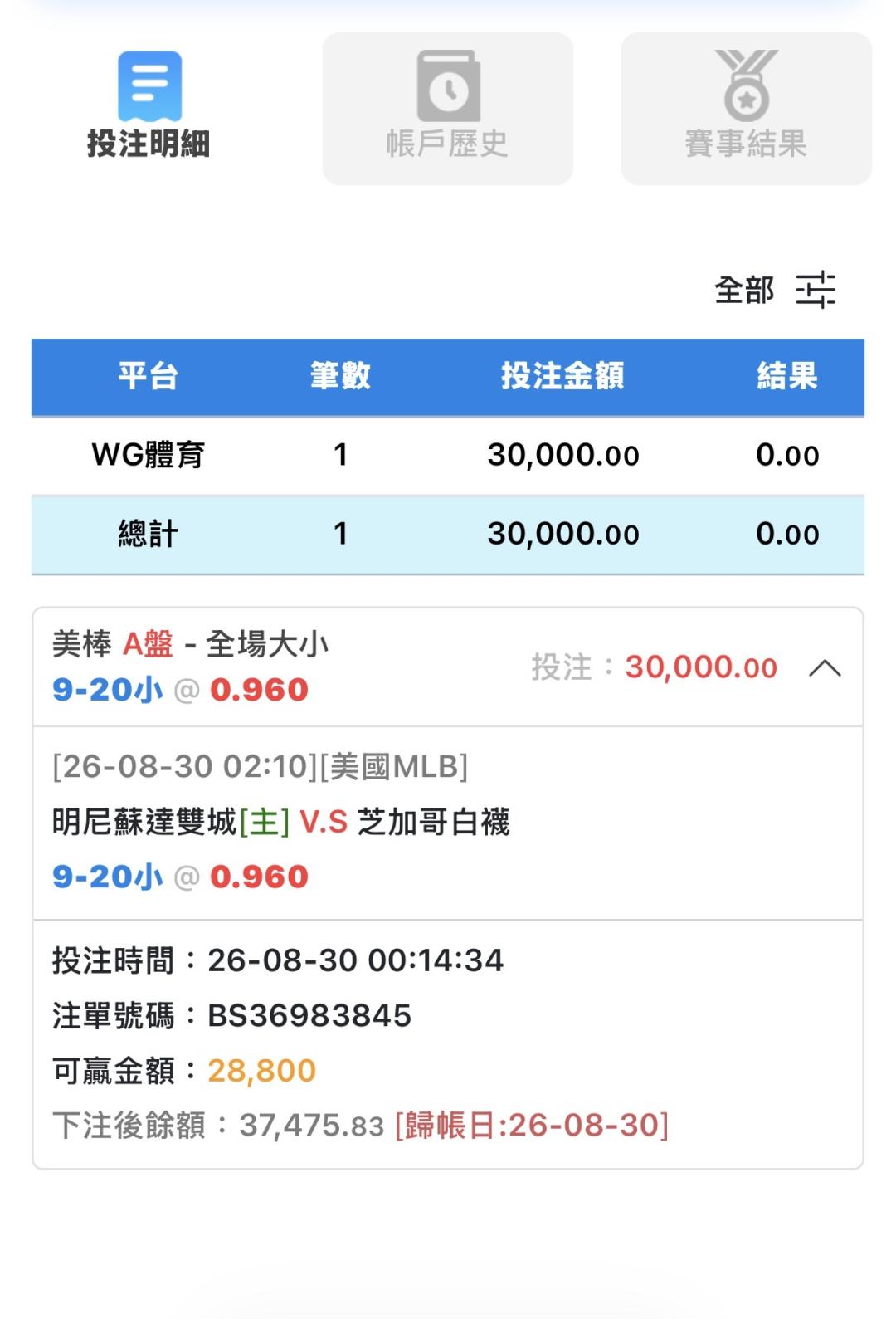Tap the 明尼蘇達雙城 V.S 芝加哥白襪 matchup

(281, 822)
